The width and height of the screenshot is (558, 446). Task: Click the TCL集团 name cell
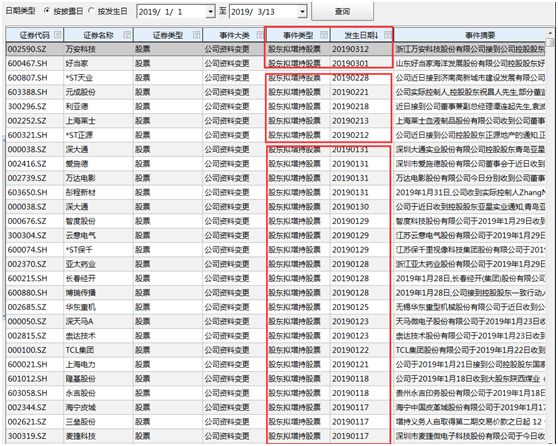[x=98, y=350]
